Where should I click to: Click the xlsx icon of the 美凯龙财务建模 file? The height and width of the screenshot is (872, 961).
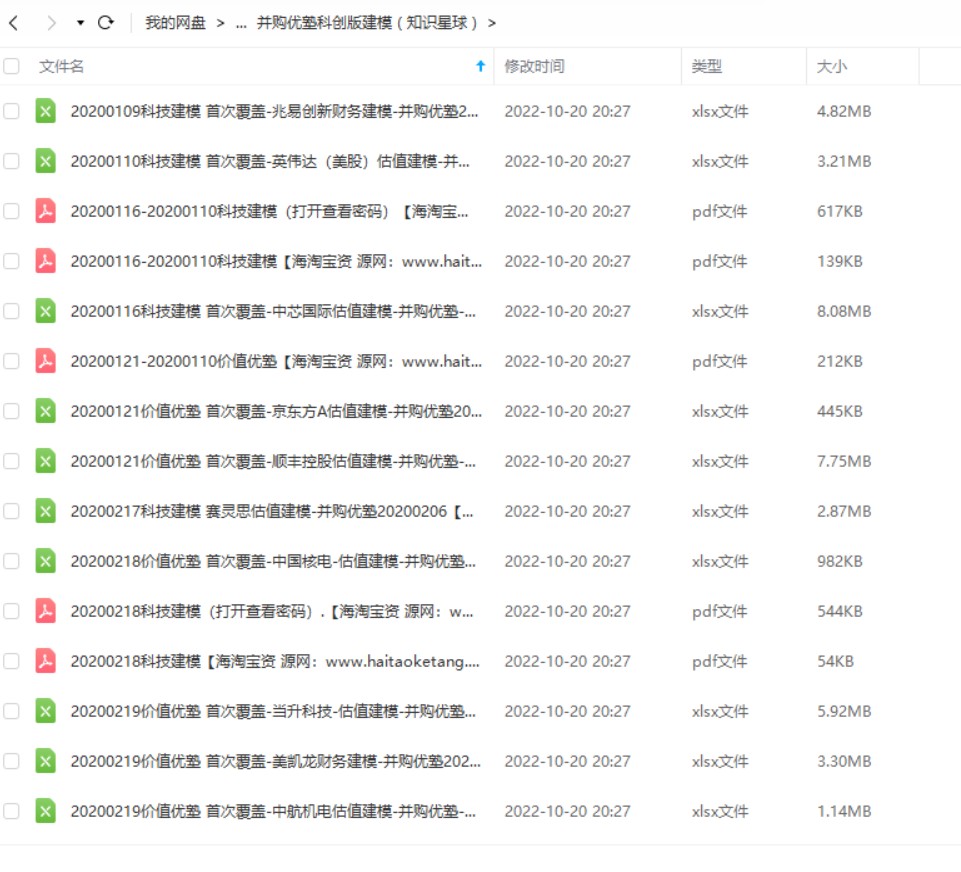[45, 761]
